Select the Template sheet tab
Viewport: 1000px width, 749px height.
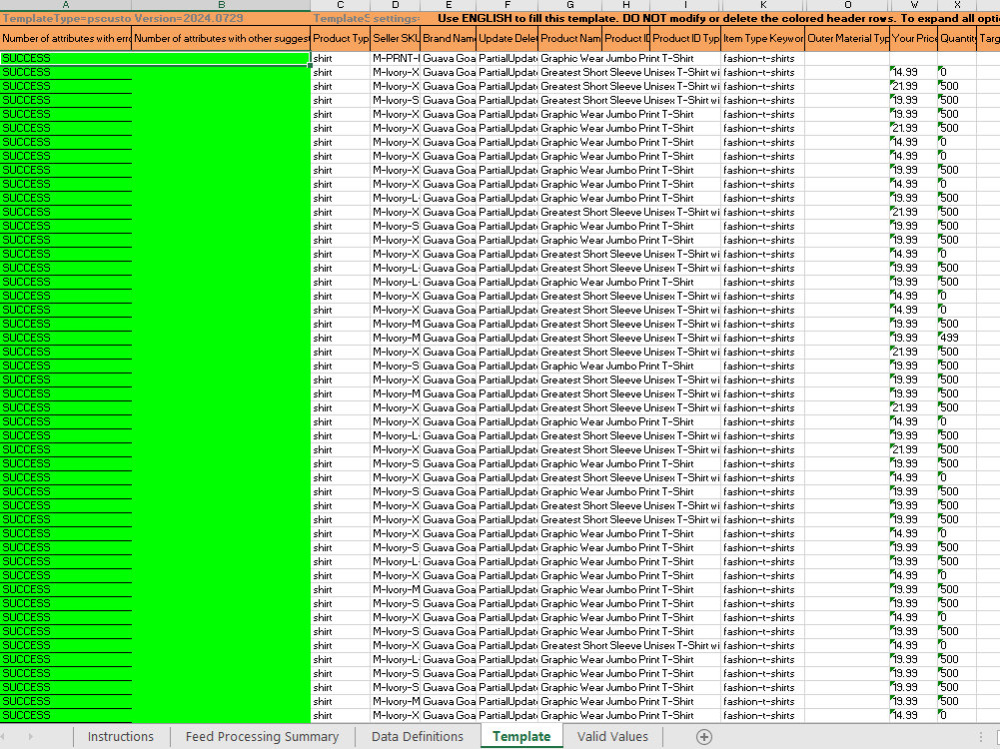coord(521,736)
